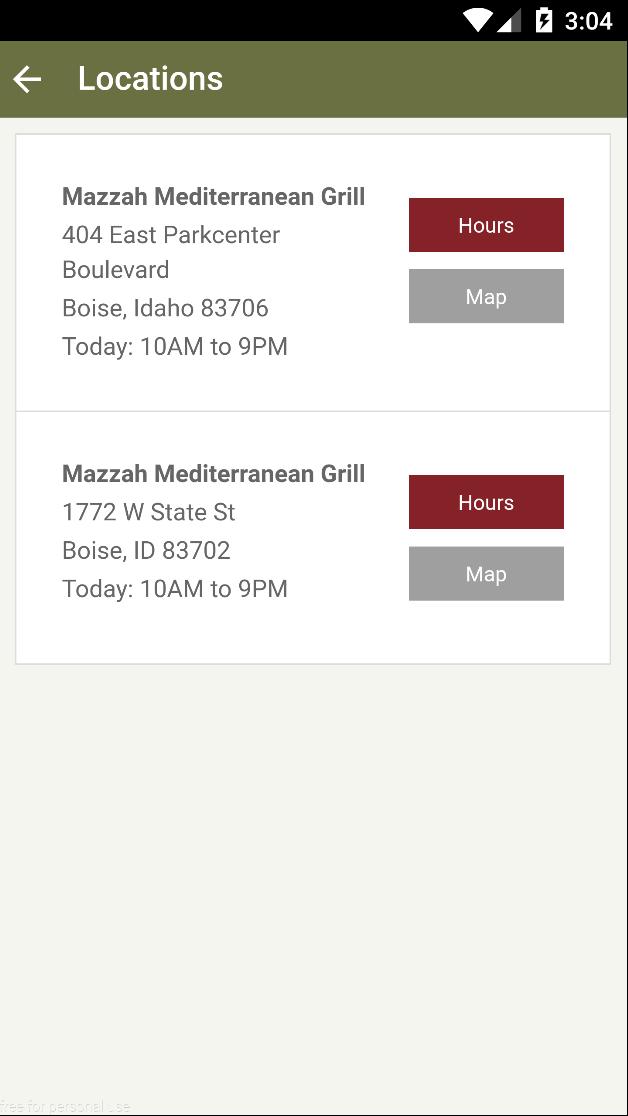628x1116 pixels.
Task: Open Map for the Parkcenter Boulevard restaurant
Action: click(485, 296)
